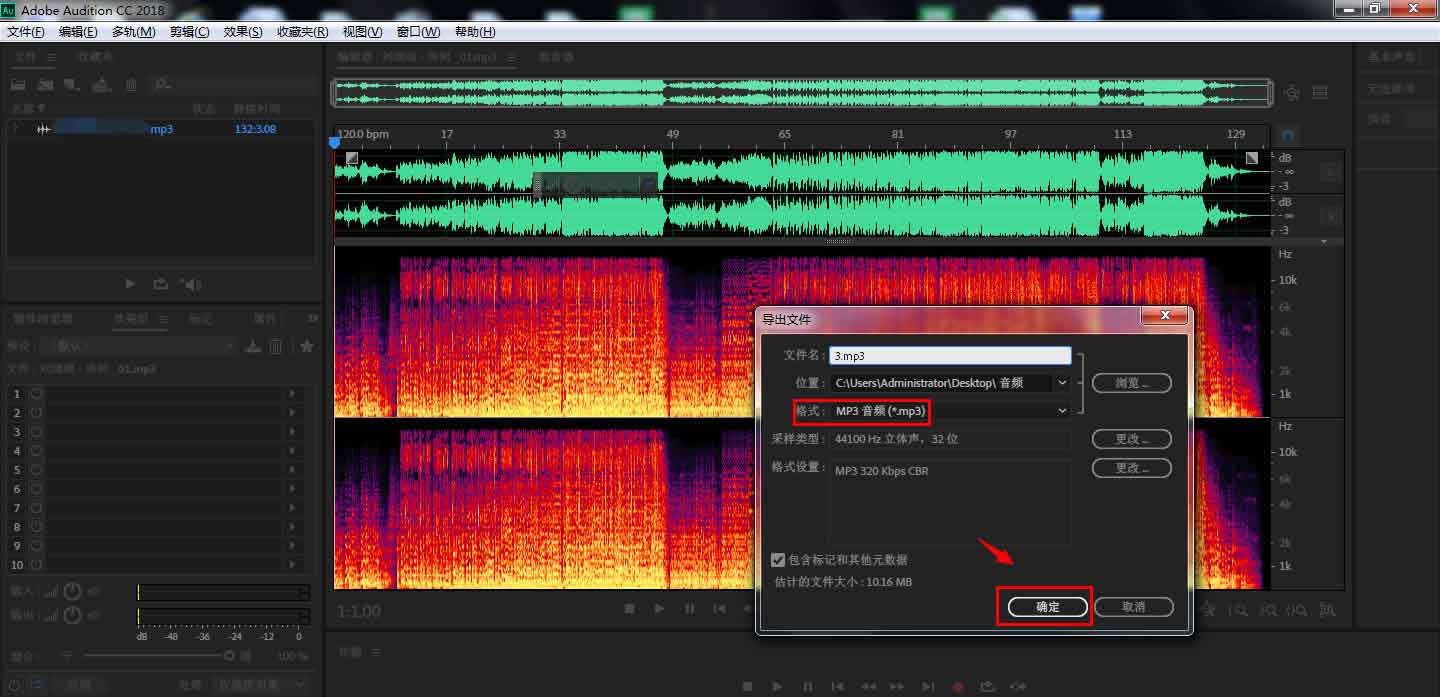Image resolution: width=1440 pixels, height=697 pixels.
Task: Click the trash icon in the files panel
Action: (131, 85)
